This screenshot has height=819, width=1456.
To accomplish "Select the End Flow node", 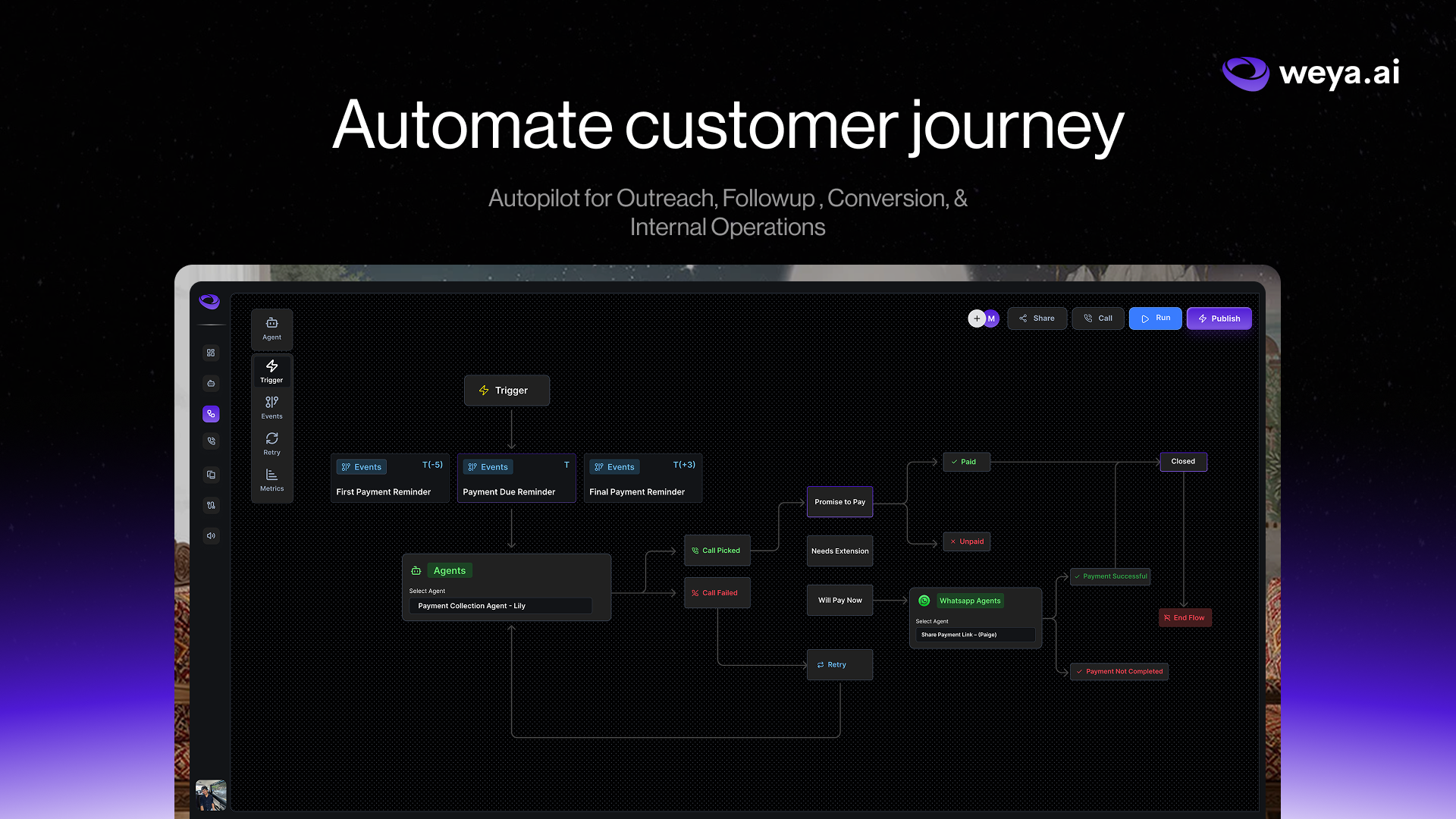I will [x=1185, y=618].
